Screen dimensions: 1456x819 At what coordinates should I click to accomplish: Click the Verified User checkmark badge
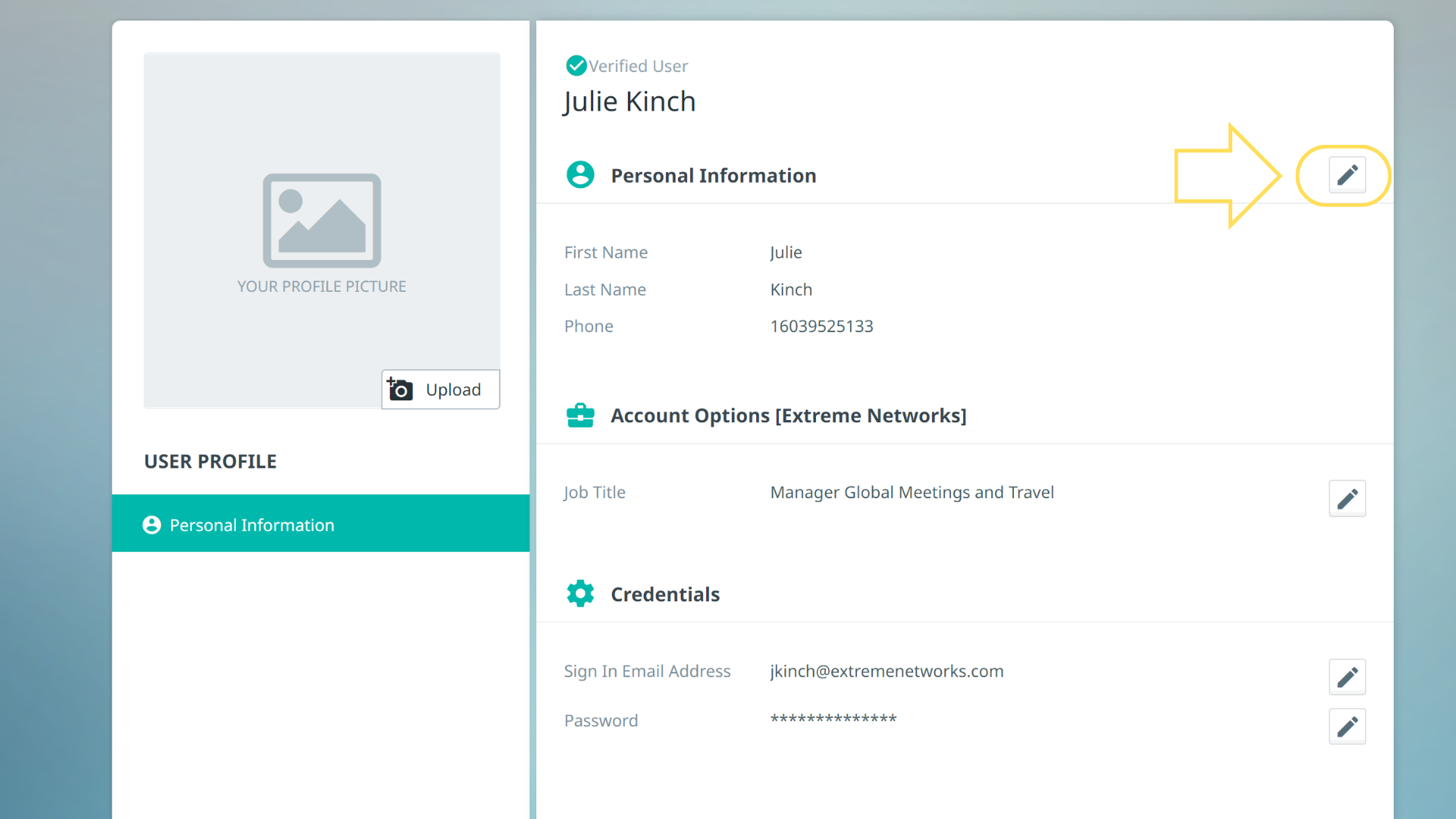(x=576, y=66)
